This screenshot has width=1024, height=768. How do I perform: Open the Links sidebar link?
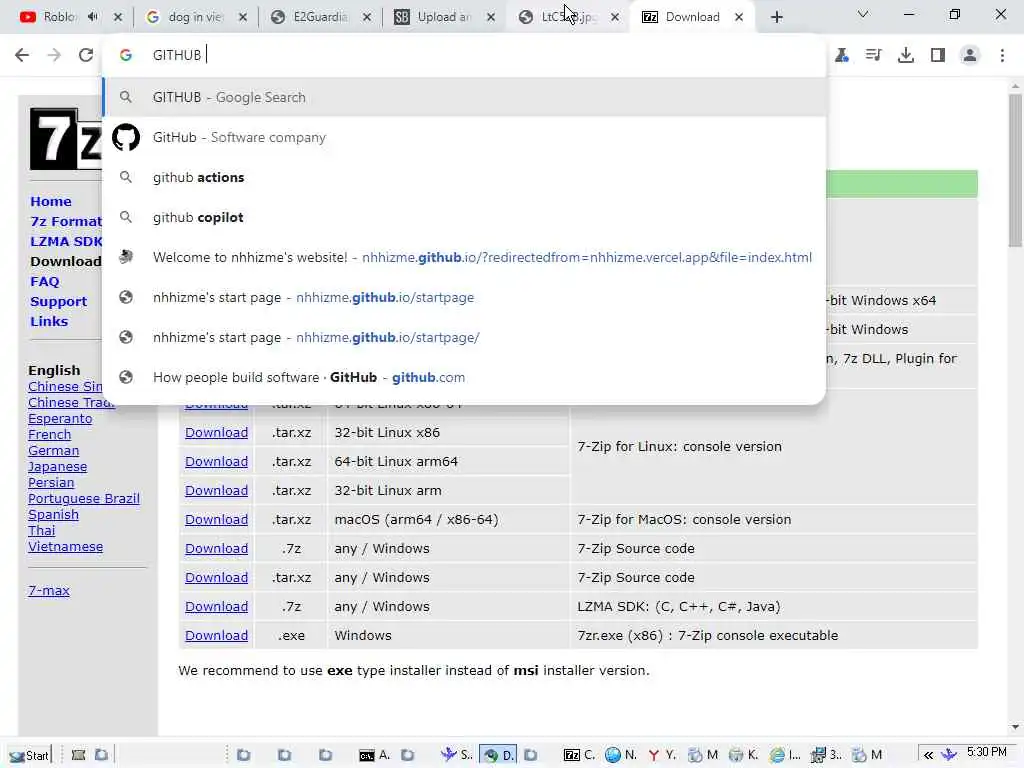click(49, 321)
